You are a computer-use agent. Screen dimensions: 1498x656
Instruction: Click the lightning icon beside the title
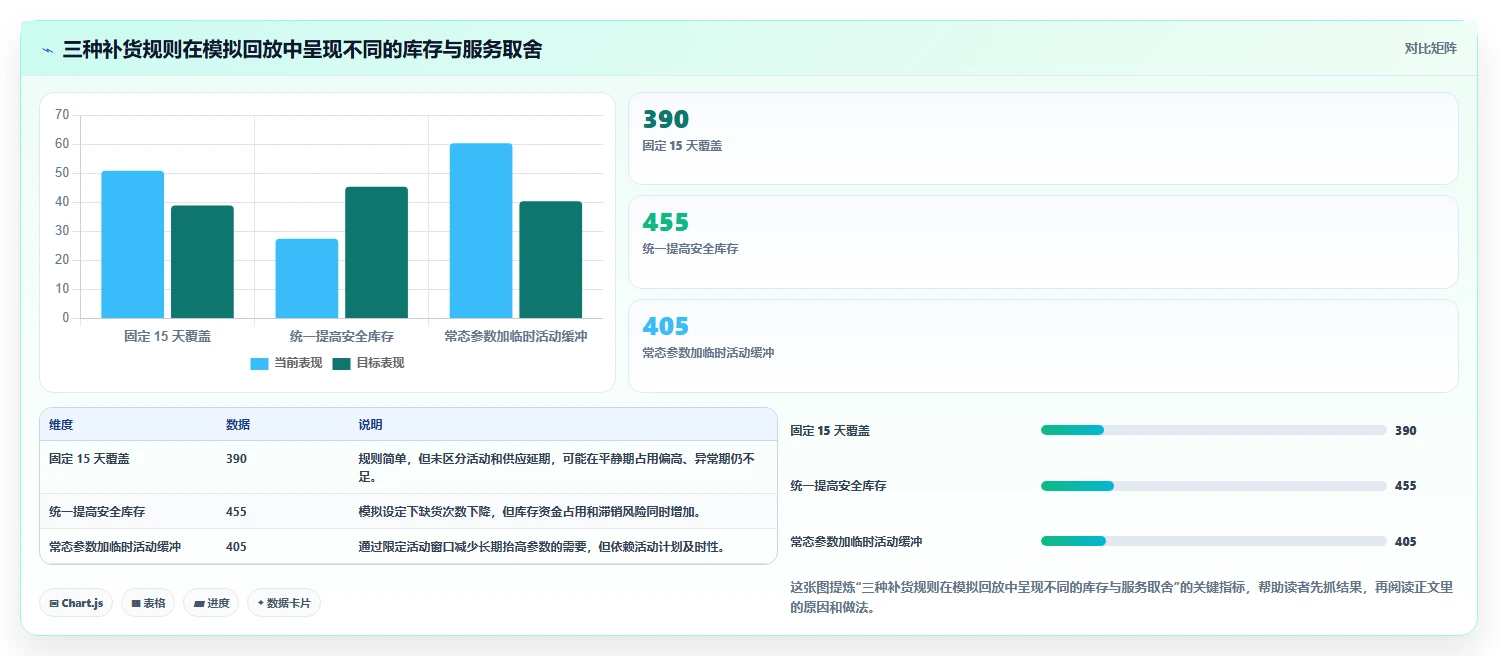pyautogui.click(x=48, y=50)
